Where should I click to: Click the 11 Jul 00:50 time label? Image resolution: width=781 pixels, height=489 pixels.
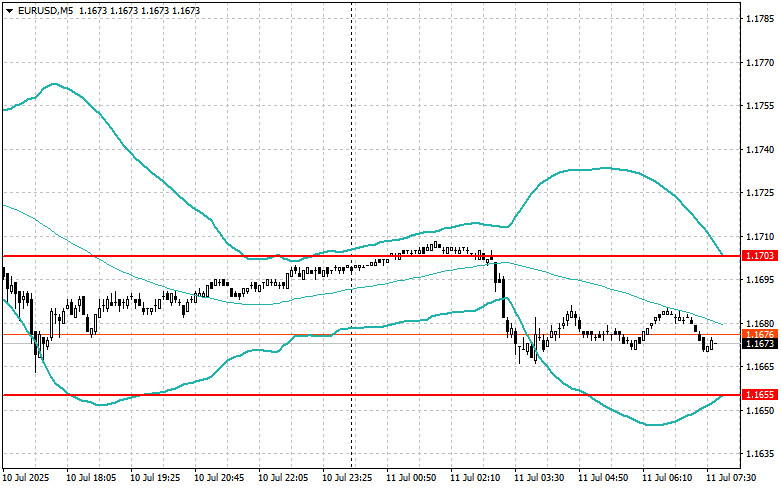coord(411,478)
